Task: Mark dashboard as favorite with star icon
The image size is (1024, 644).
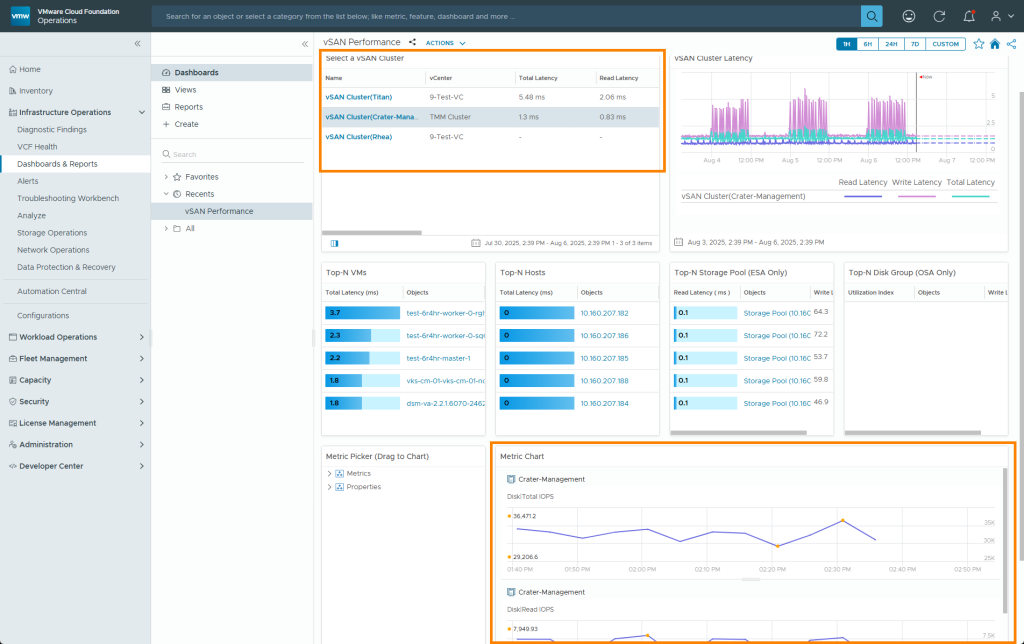Action: [x=979, y=44]
